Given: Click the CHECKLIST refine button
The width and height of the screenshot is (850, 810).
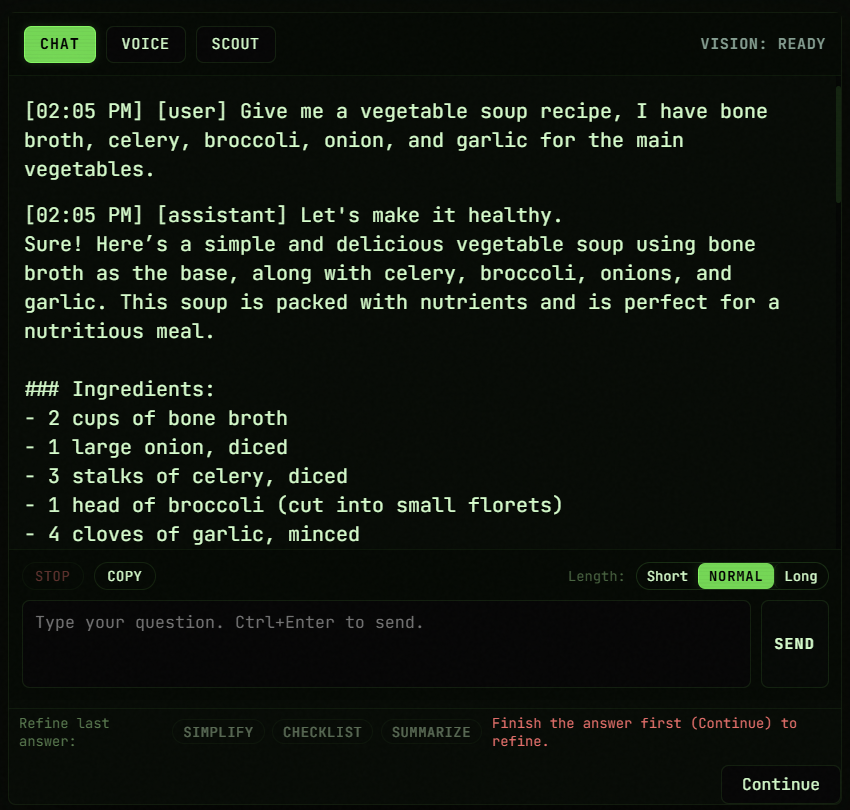Looking at the screenshot, I should (322, 732).
